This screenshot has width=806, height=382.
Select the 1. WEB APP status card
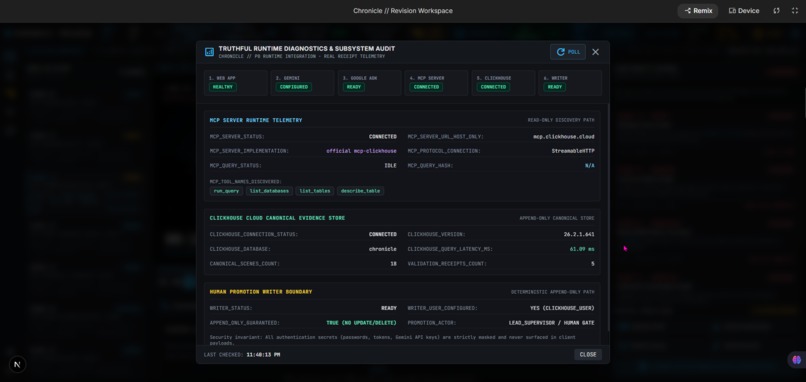coord(236,83)
